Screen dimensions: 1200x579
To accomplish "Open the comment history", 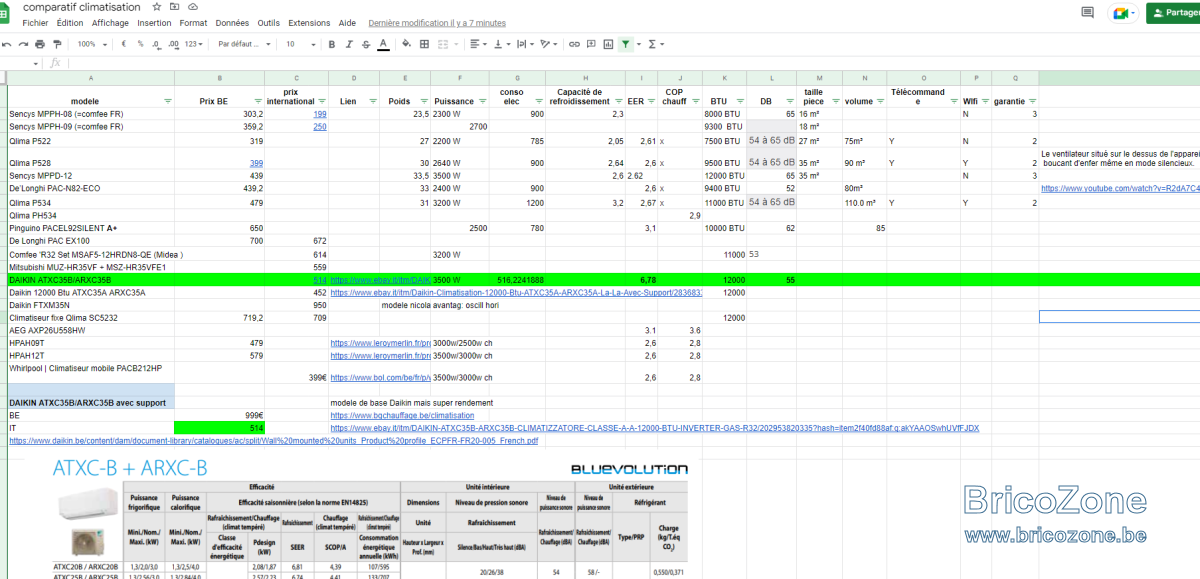I will (x=1087, y=13).
